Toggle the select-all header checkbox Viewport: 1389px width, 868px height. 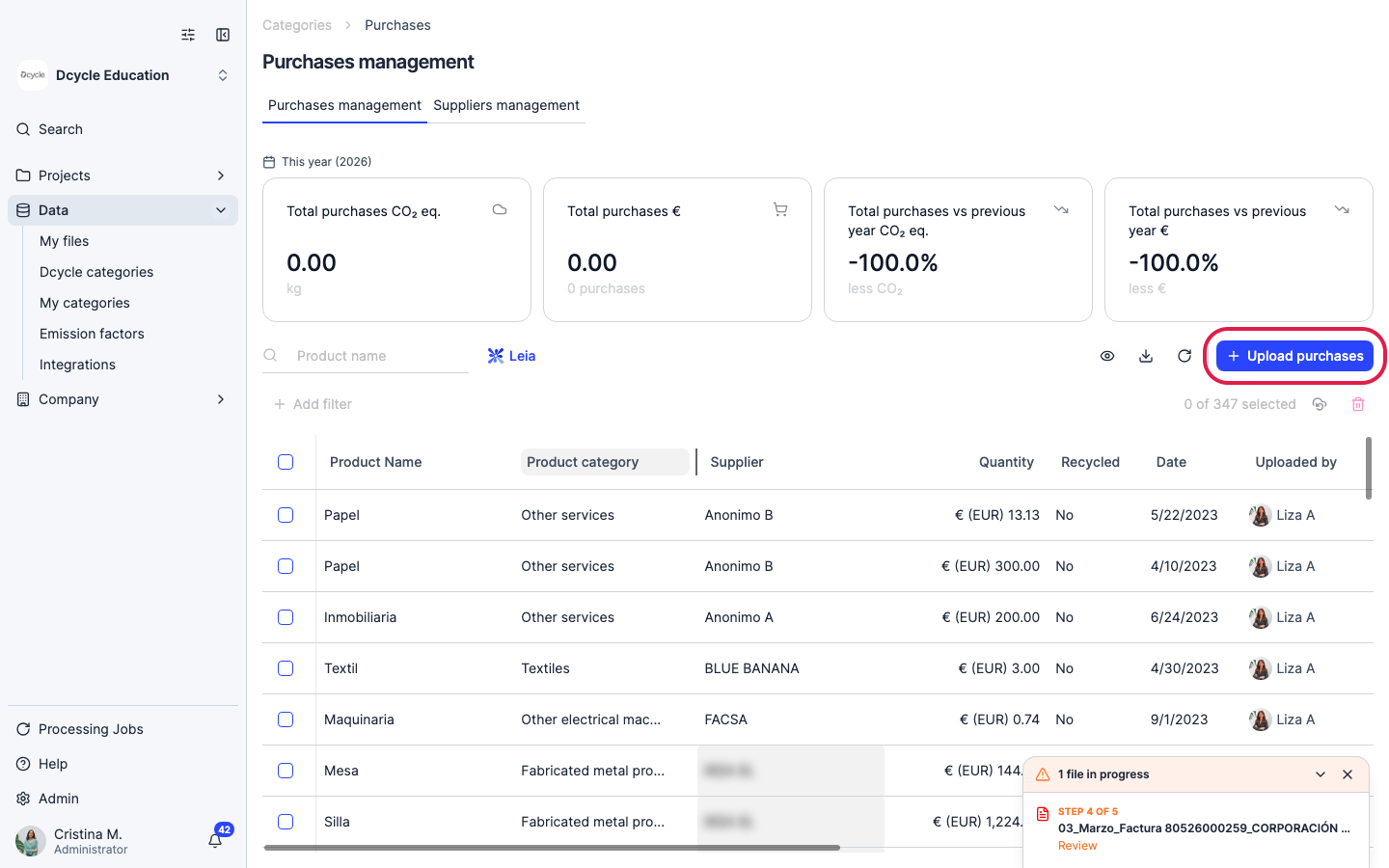[286, 462]
